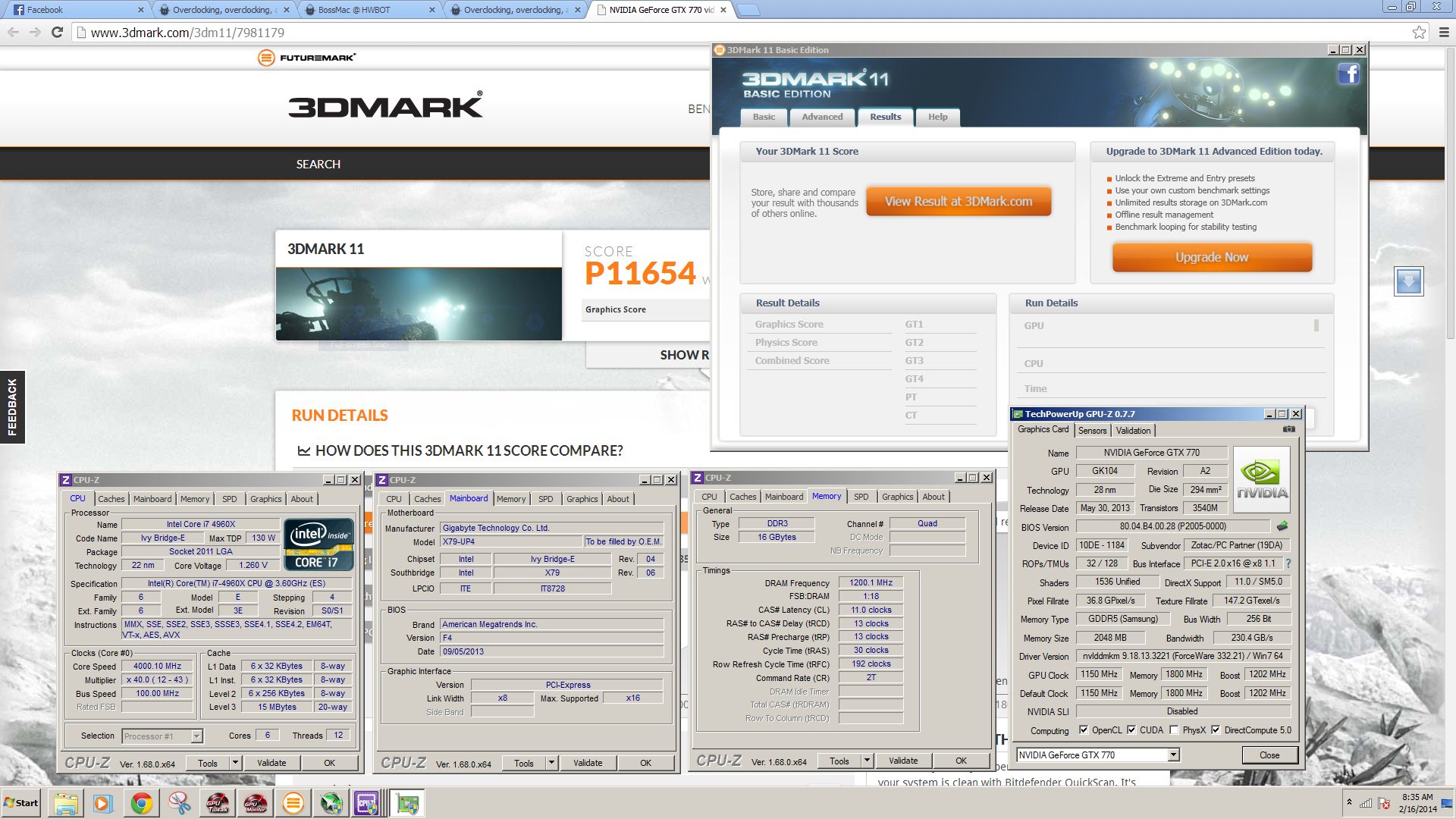The height and width of the screenshot is (819, 1456).
Task: Click OK in the Memory CPU-Z window
Action: click(x=961, y=761)
